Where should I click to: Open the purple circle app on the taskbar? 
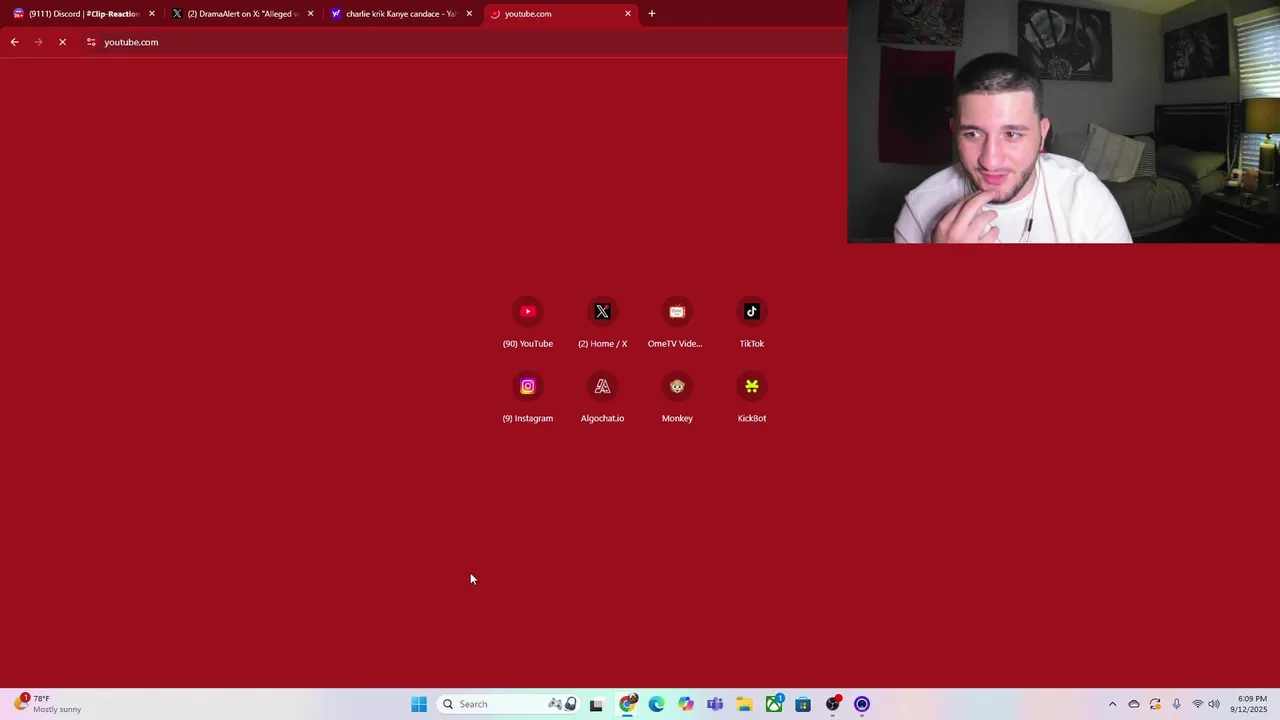click(862, 704)
